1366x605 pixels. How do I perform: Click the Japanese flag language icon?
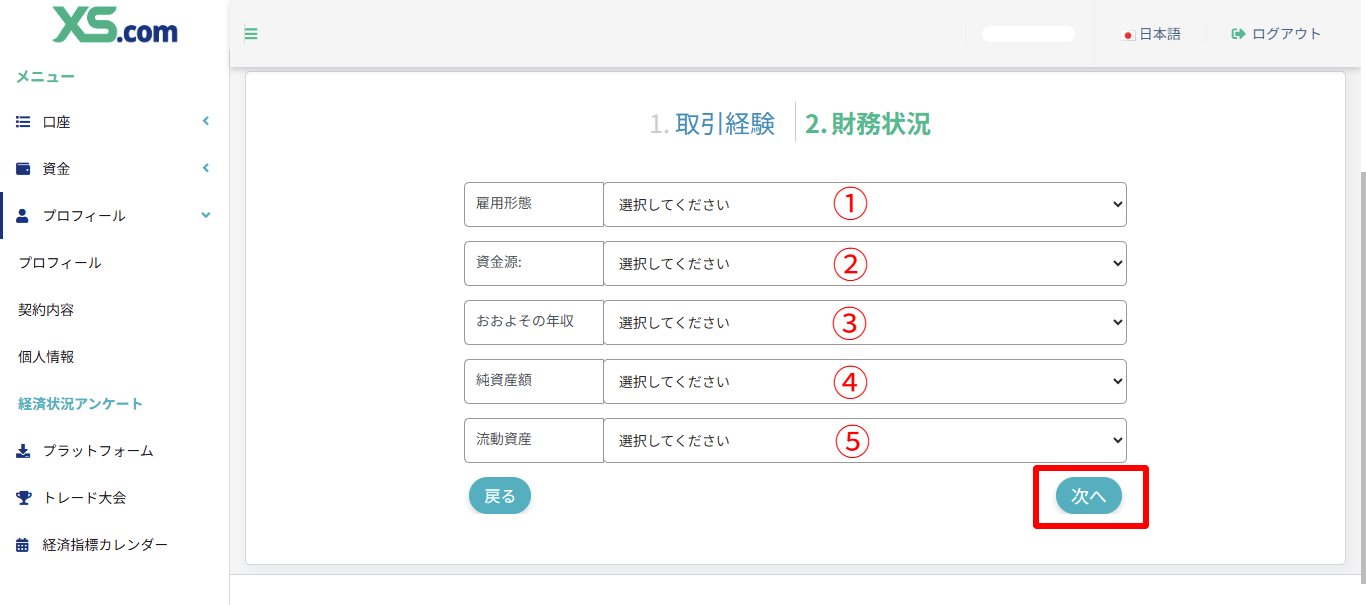pyautogui.click(x=1128, y=33)
